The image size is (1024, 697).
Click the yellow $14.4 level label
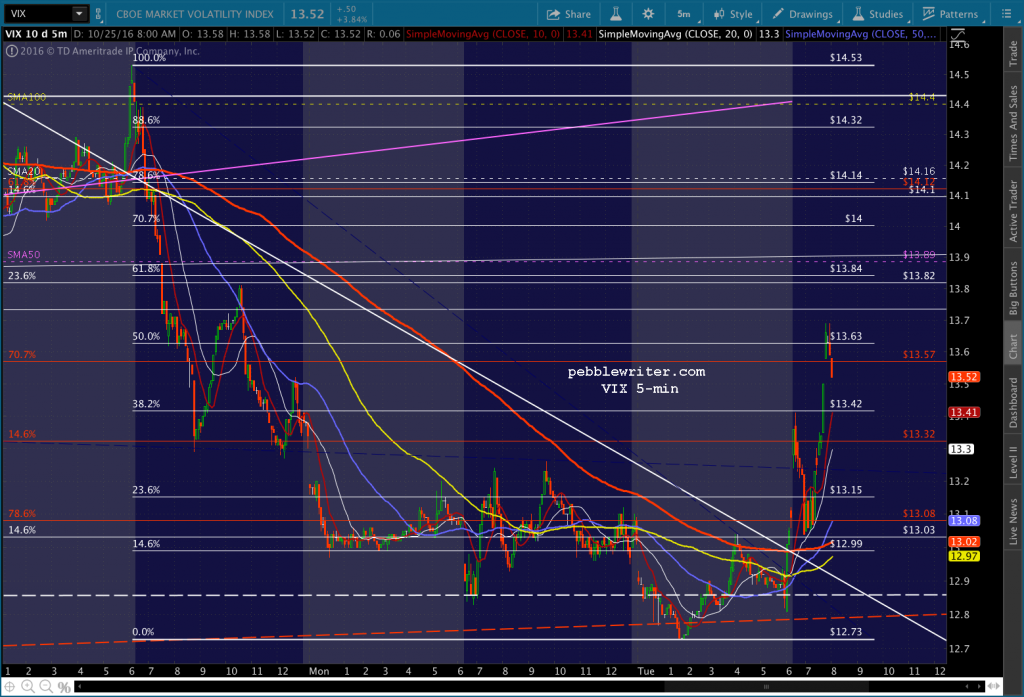[x=922, y=97]
